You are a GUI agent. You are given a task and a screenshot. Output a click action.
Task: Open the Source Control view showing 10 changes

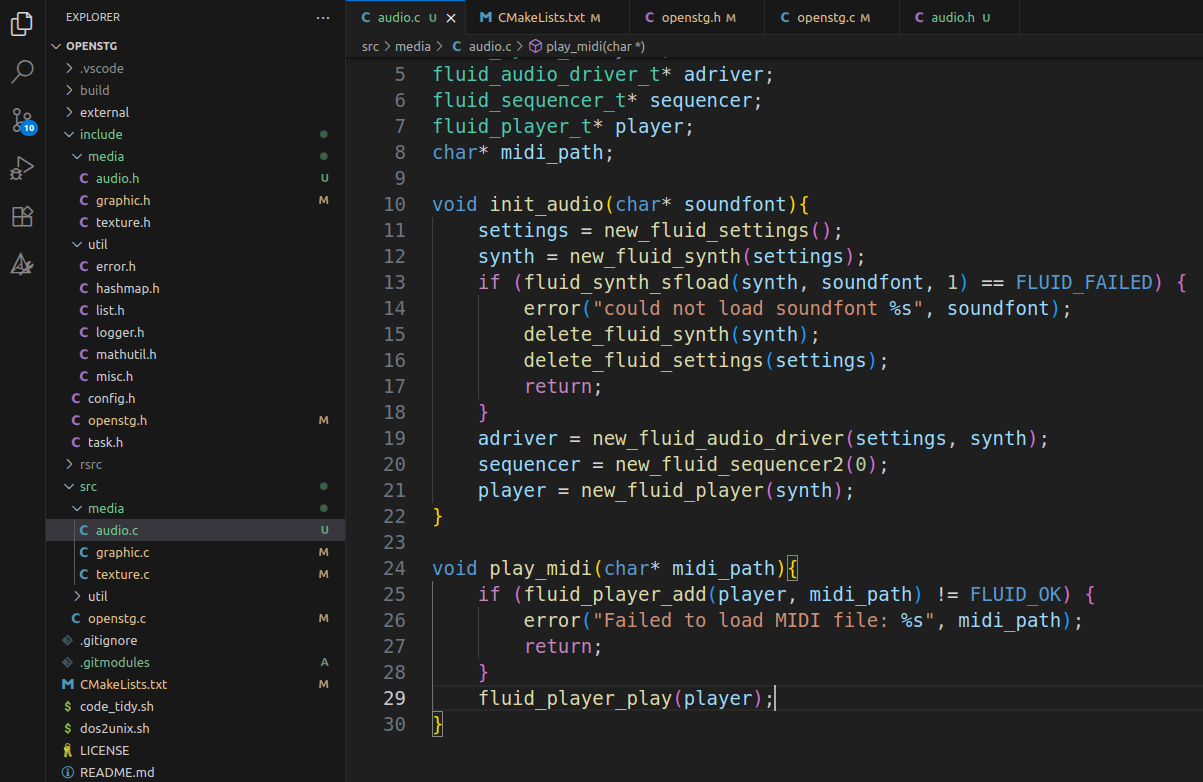pyautogui.click(x=22, y=120)
